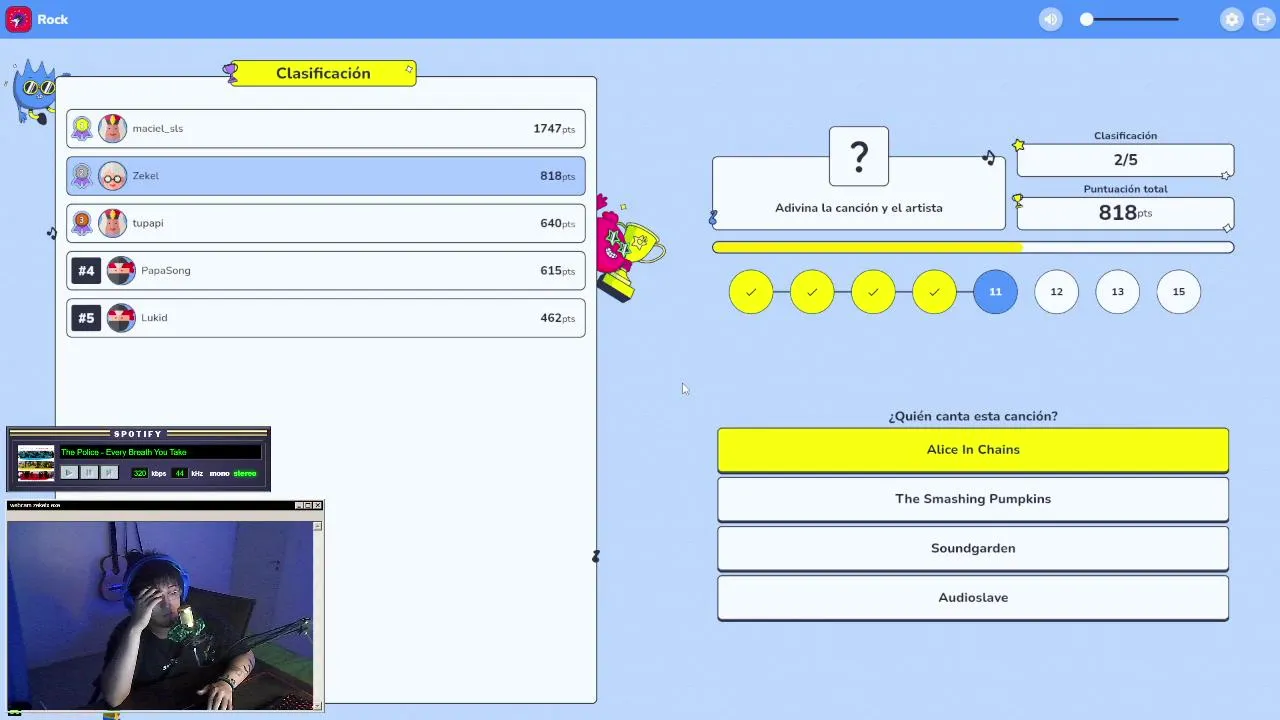
Task: Click maciel_sls's avatar
Action: click(x=113, y=128)
